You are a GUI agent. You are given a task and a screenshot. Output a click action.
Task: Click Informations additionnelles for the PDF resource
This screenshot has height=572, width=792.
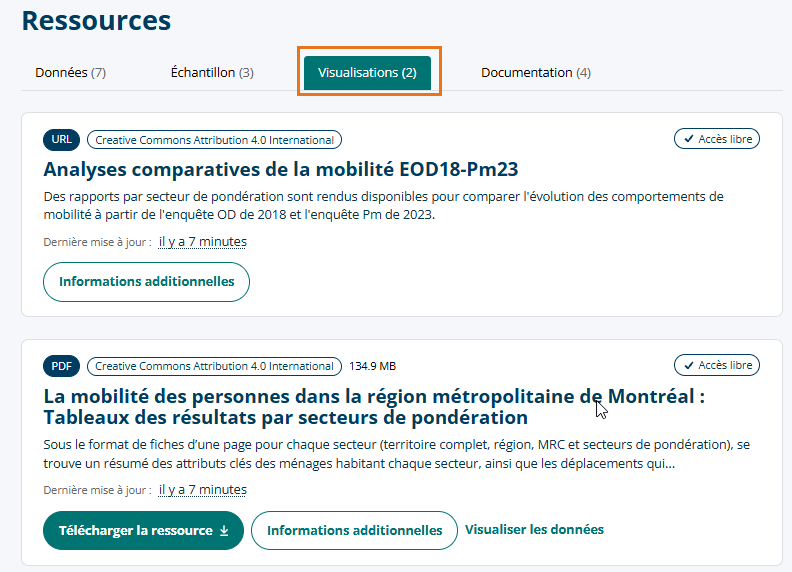click(355, 531)
